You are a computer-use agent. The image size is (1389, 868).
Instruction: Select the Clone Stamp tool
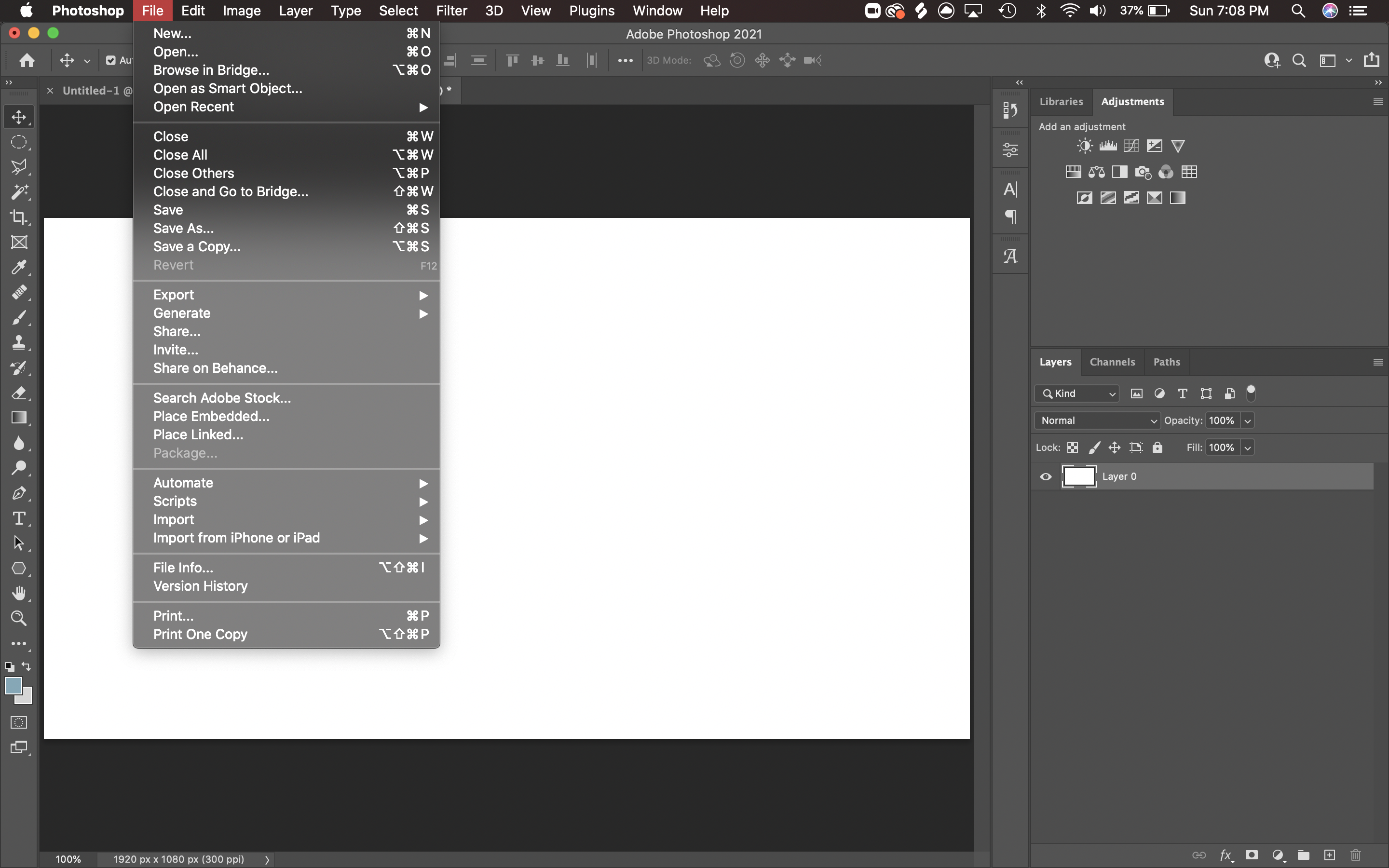point(19,343)
